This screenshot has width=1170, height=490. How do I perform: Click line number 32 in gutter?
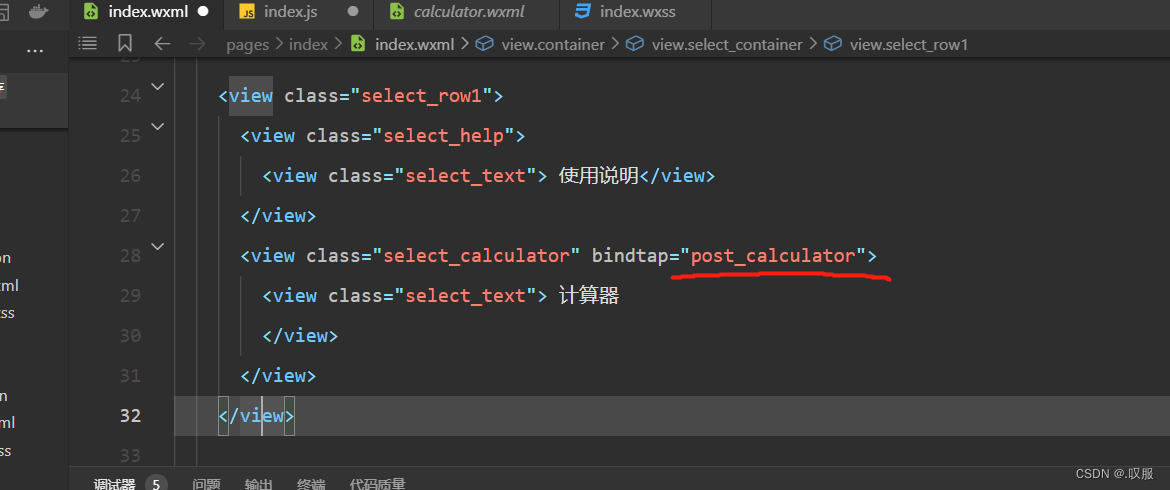click(130, 415)
